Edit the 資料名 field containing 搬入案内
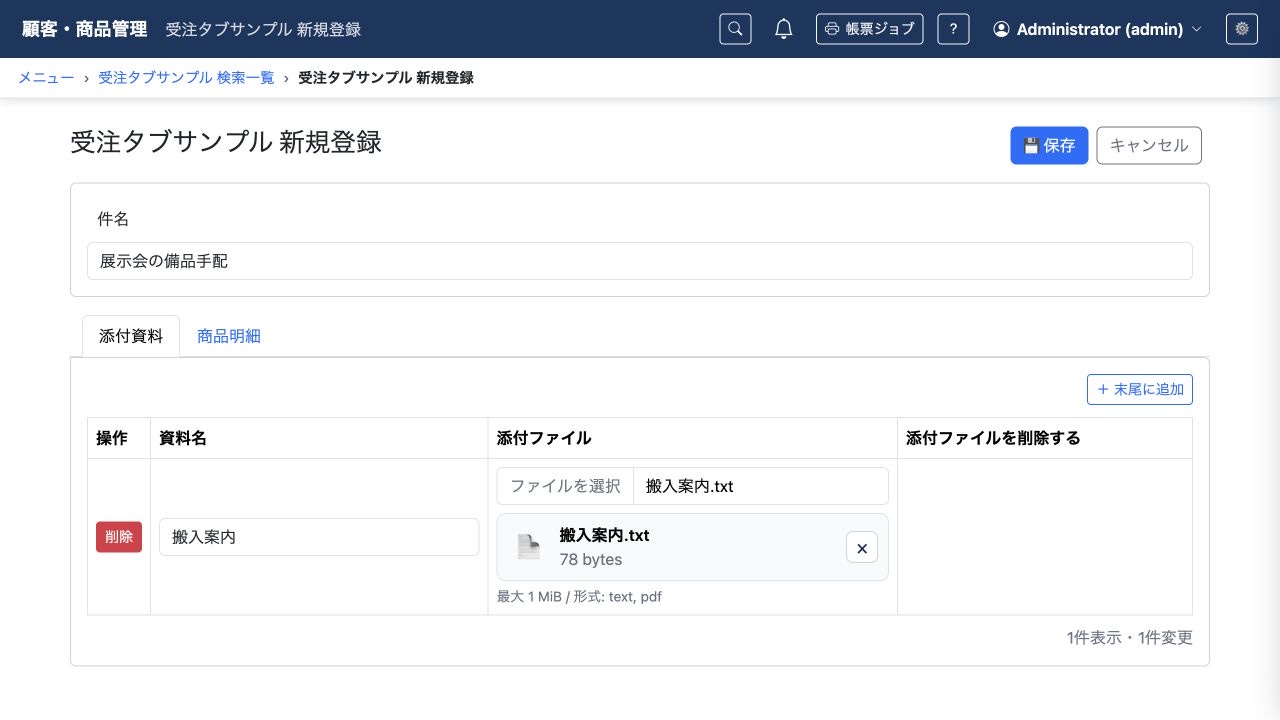The image size is (1280, 720). (319, 537)
